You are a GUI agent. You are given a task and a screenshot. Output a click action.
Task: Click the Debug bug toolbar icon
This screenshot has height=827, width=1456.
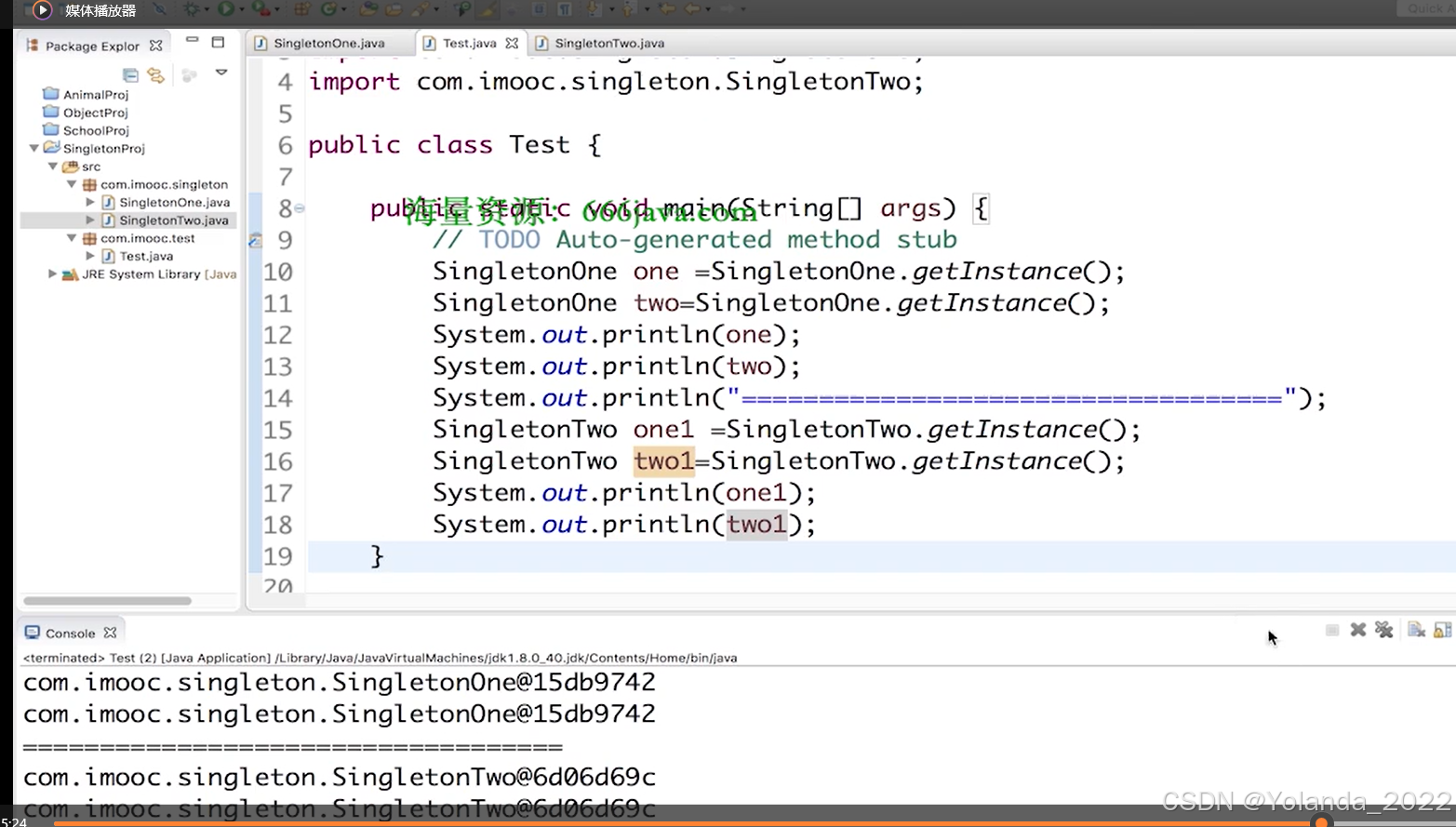click(x=191, y=8)
